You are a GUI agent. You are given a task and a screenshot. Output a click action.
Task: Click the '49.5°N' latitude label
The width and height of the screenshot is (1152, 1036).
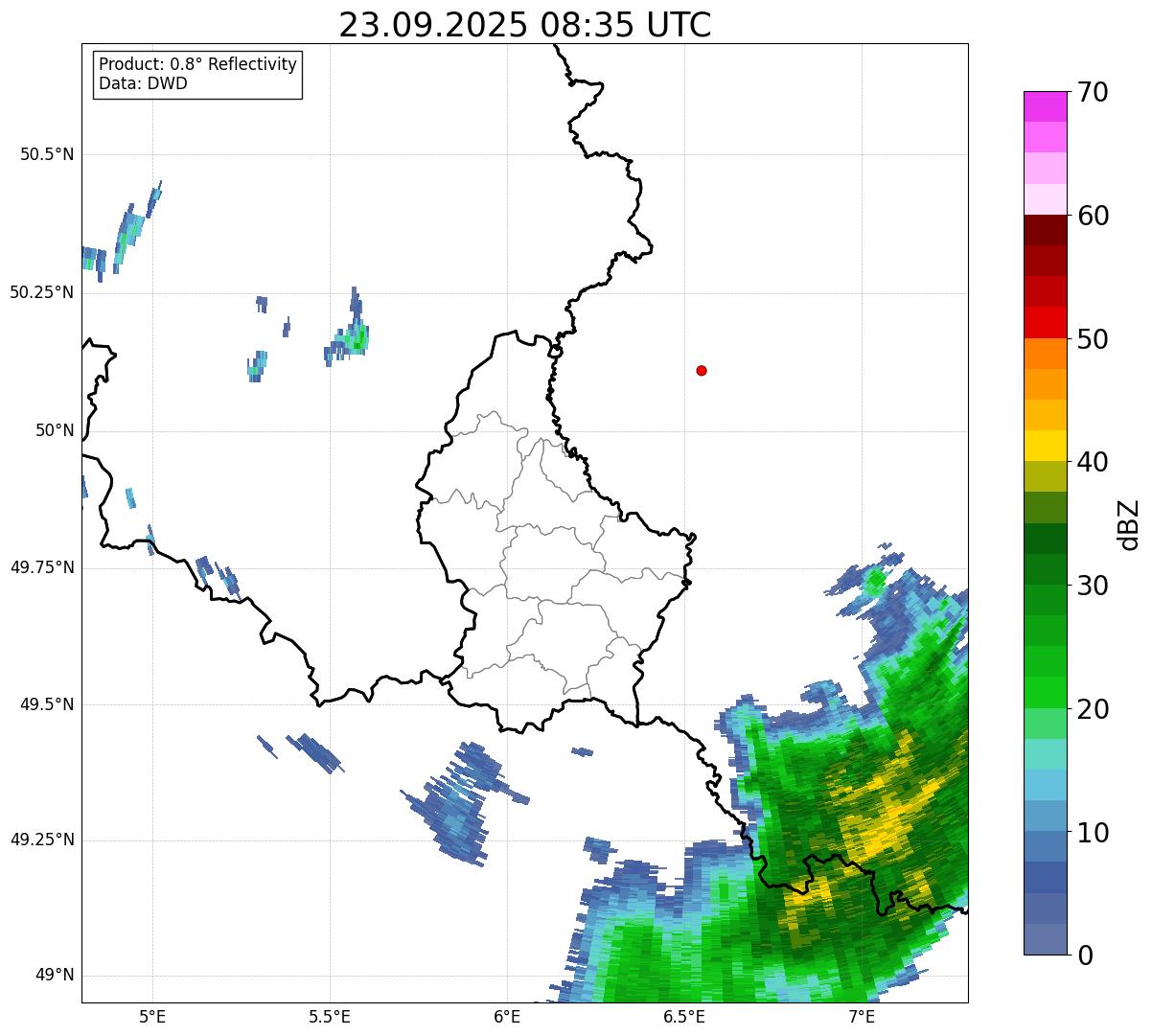47,704
